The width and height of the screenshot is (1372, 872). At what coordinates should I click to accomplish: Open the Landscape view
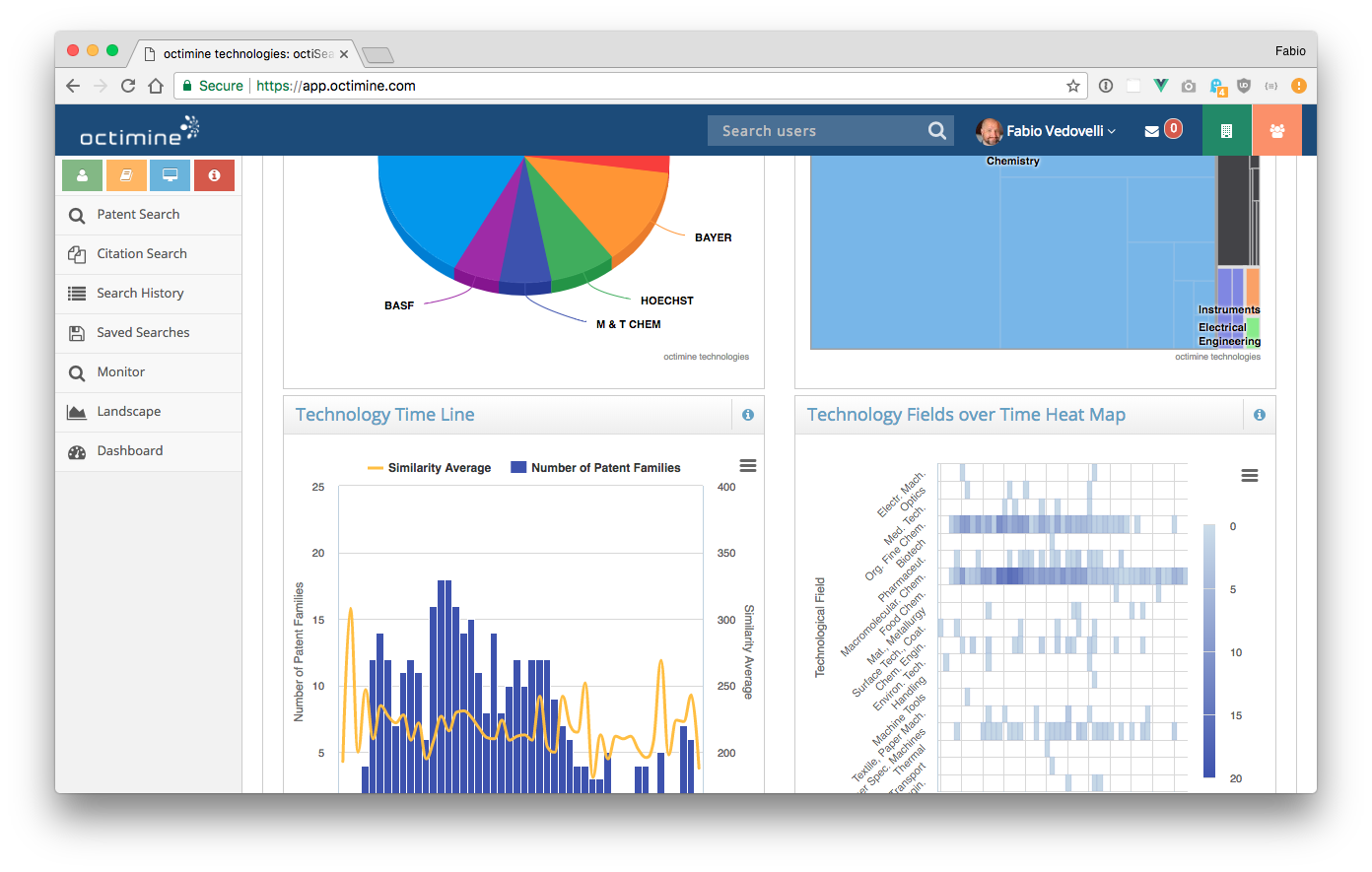click(x=149, y=412)
